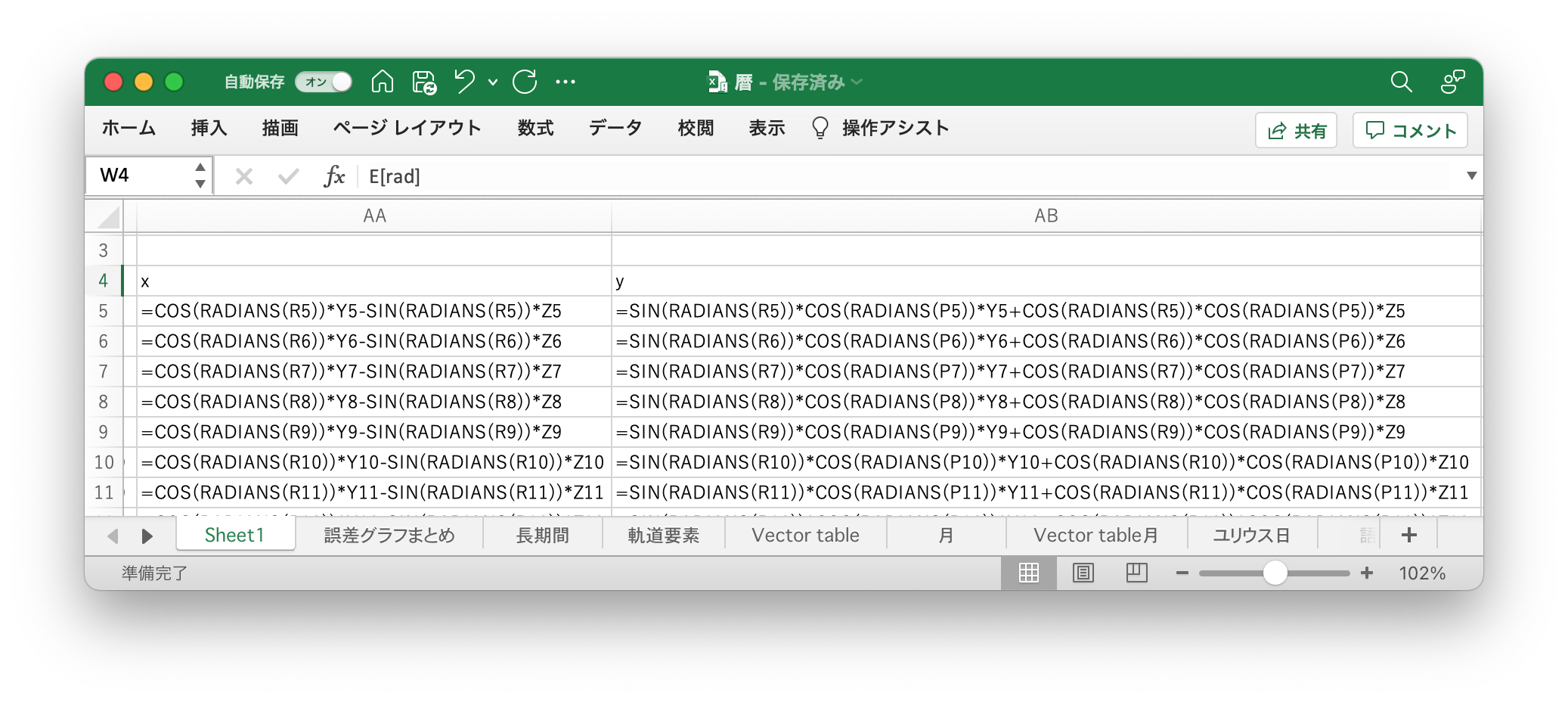Switch to 軌道要素 sheet tab
This screenshot has height=702, width=1568.
tap(664, 535)
